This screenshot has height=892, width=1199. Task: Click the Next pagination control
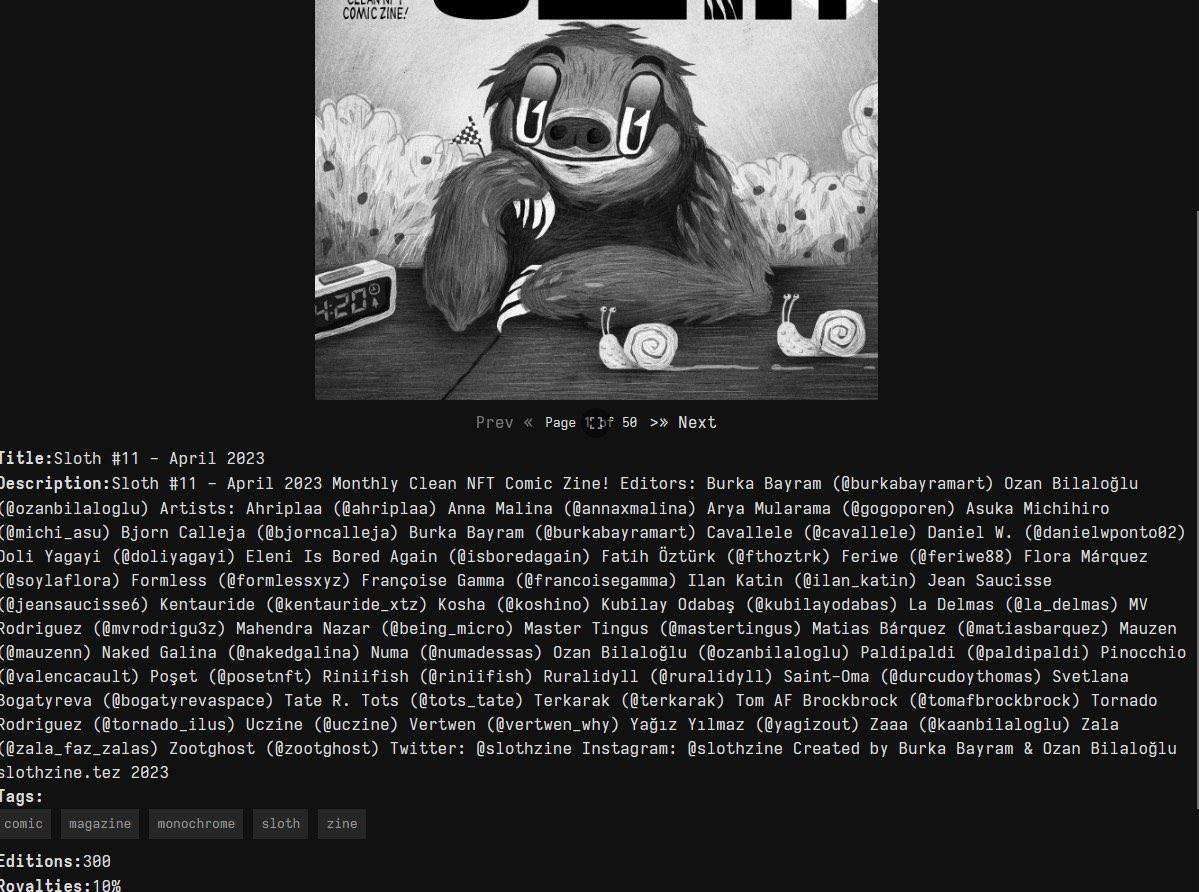pyautogui.click(x=697, y=422)
